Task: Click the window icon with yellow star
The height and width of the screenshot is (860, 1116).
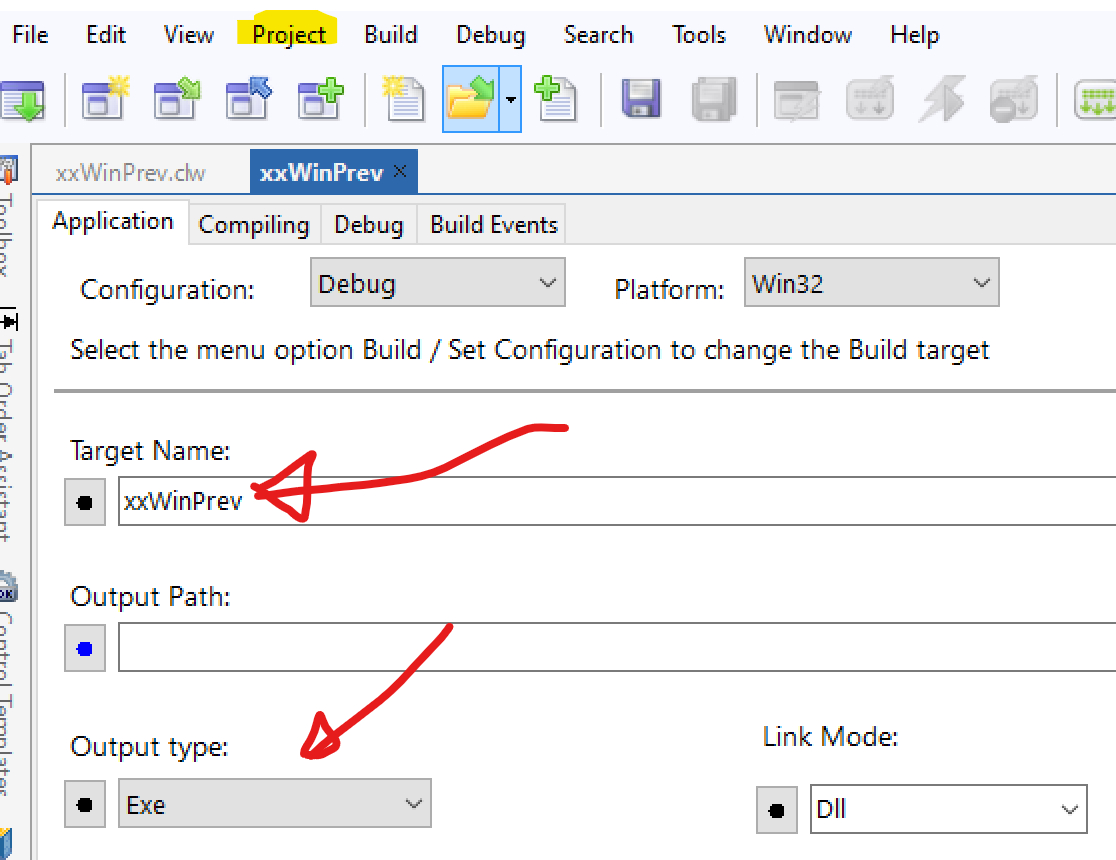Action: [x=106, y=99]
